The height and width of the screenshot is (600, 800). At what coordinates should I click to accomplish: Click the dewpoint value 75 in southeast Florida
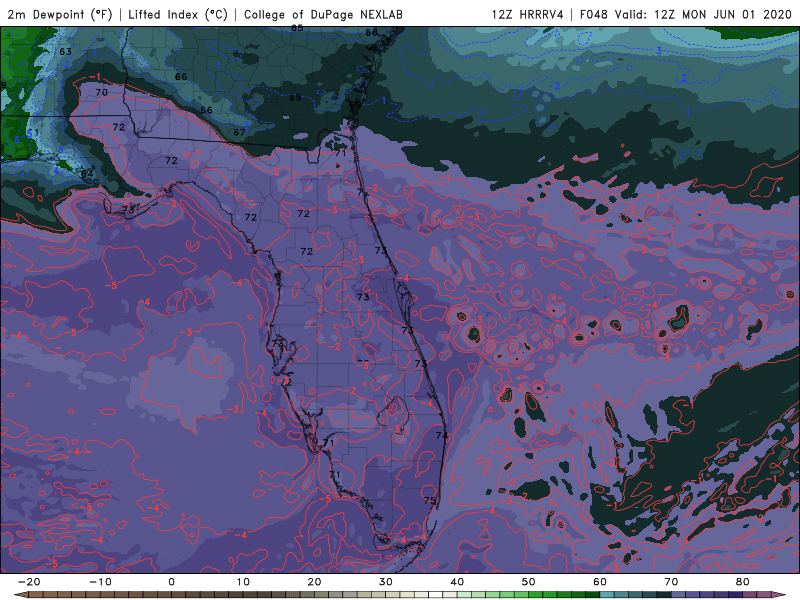[430, 500]
